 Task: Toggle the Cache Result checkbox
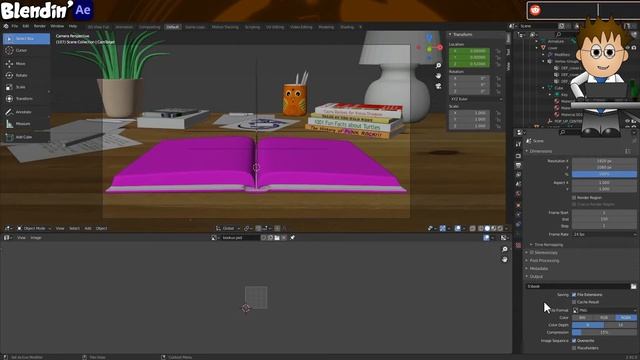click(x=574, y=302)
